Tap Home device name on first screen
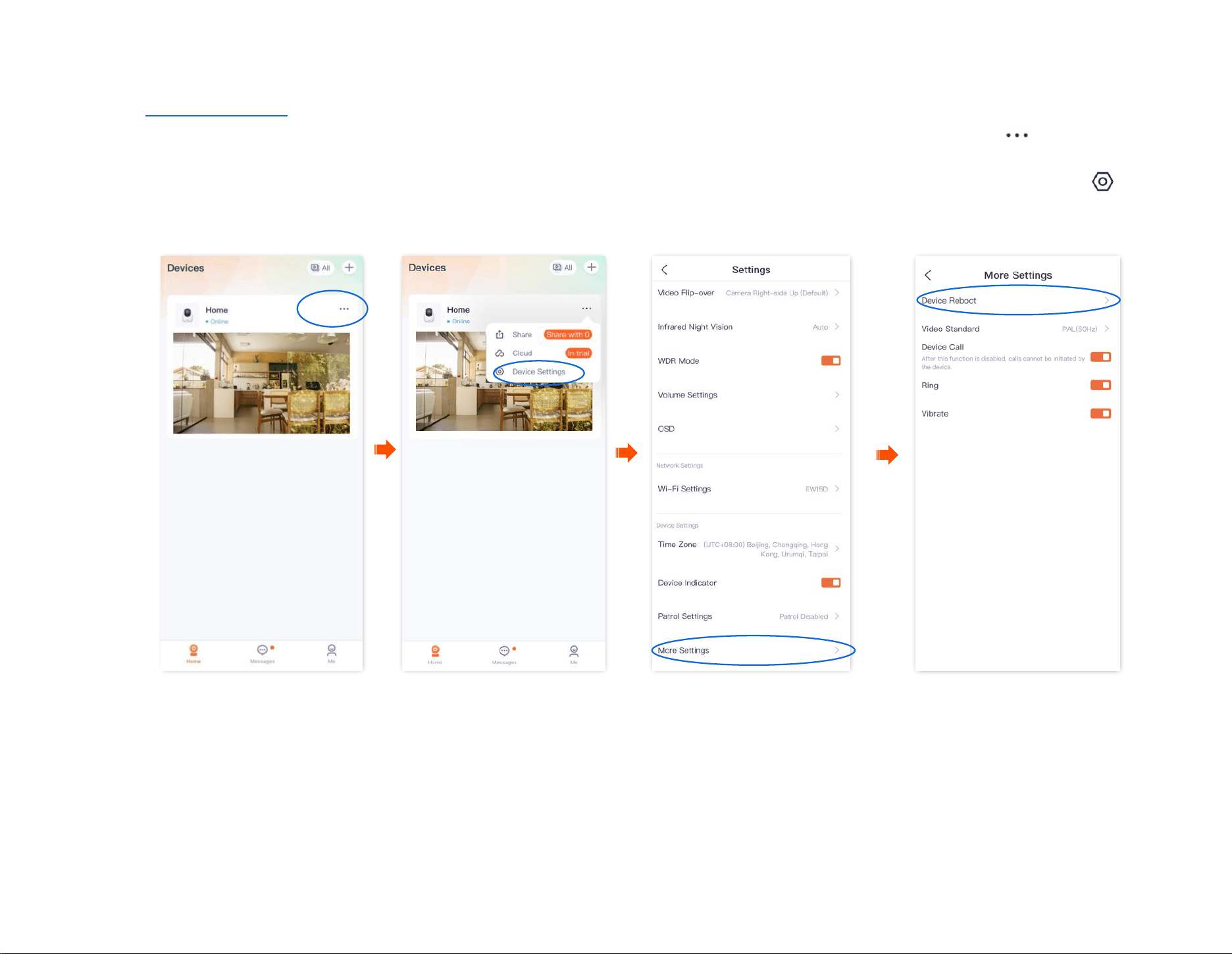This screenshot has width=1232, height=954. point(217,310)
